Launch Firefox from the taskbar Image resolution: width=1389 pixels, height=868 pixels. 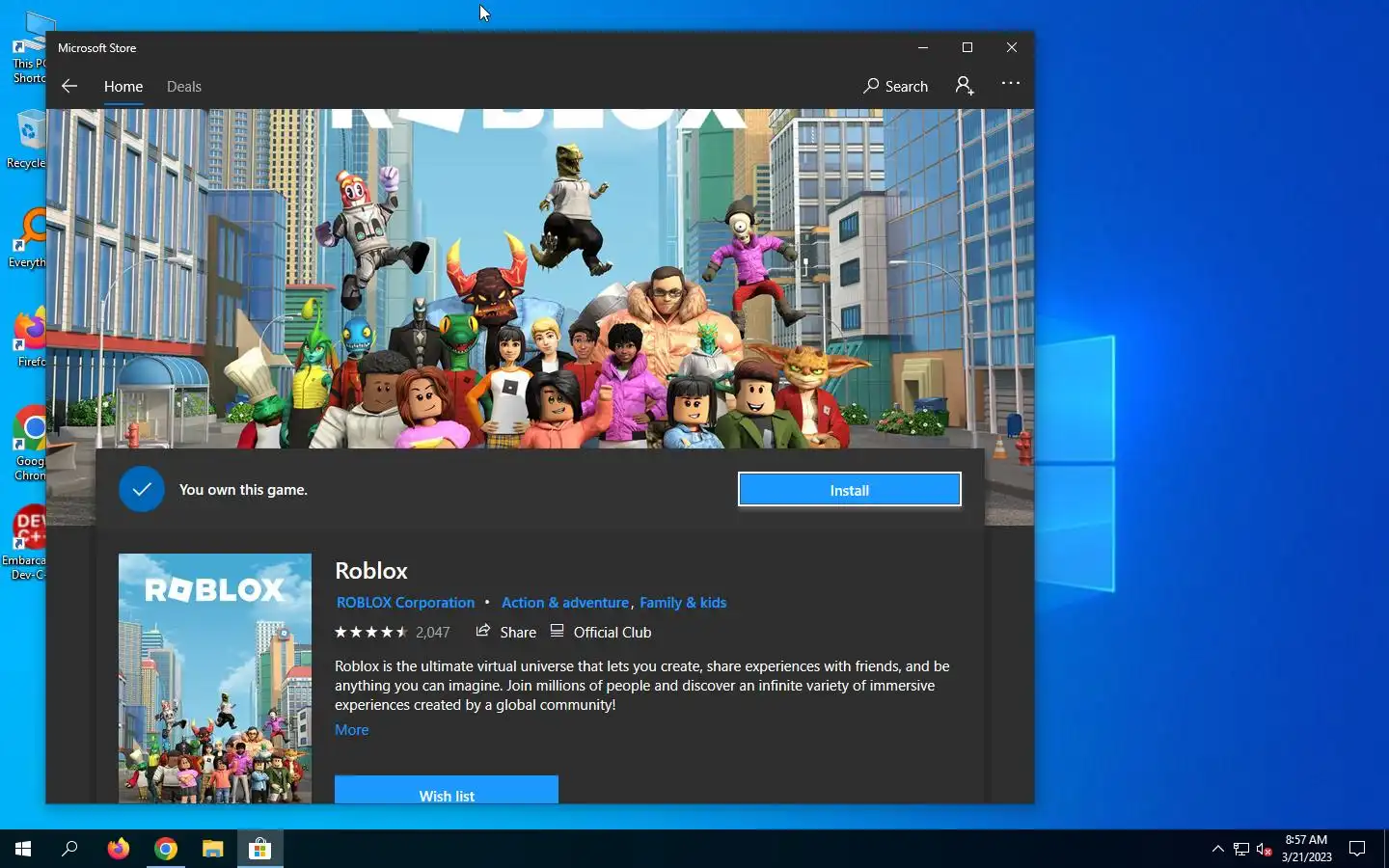click(x=119, y=849)
